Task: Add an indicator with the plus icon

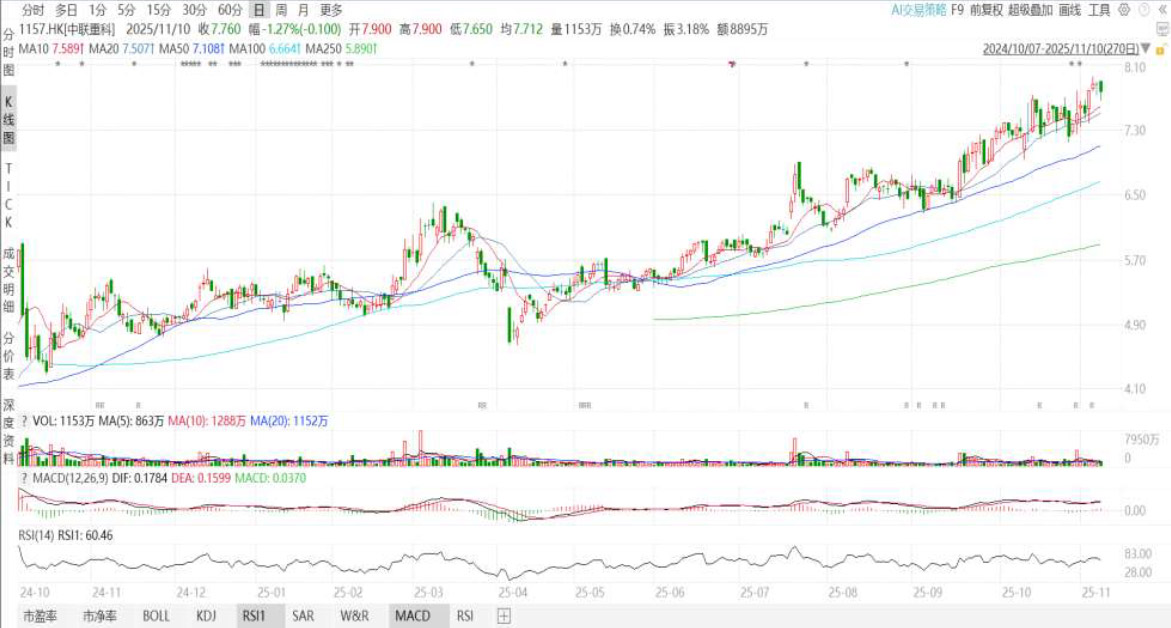Action: tap(504, 615)
